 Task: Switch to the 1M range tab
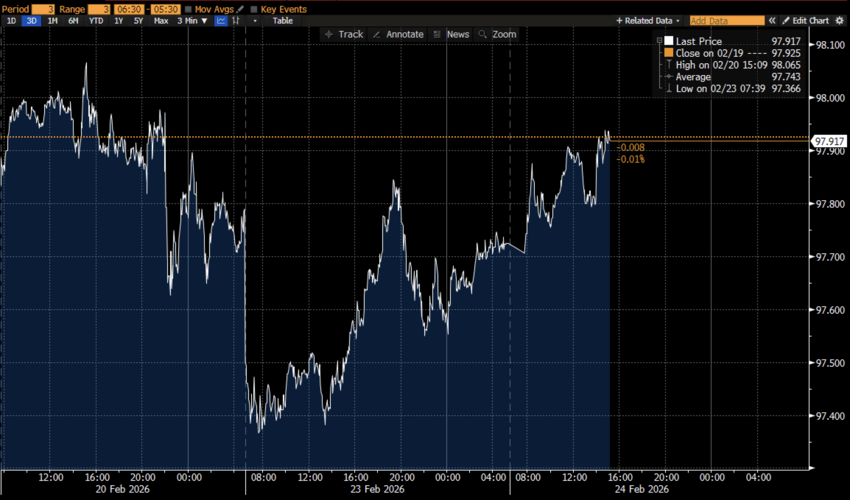point(53,20)
